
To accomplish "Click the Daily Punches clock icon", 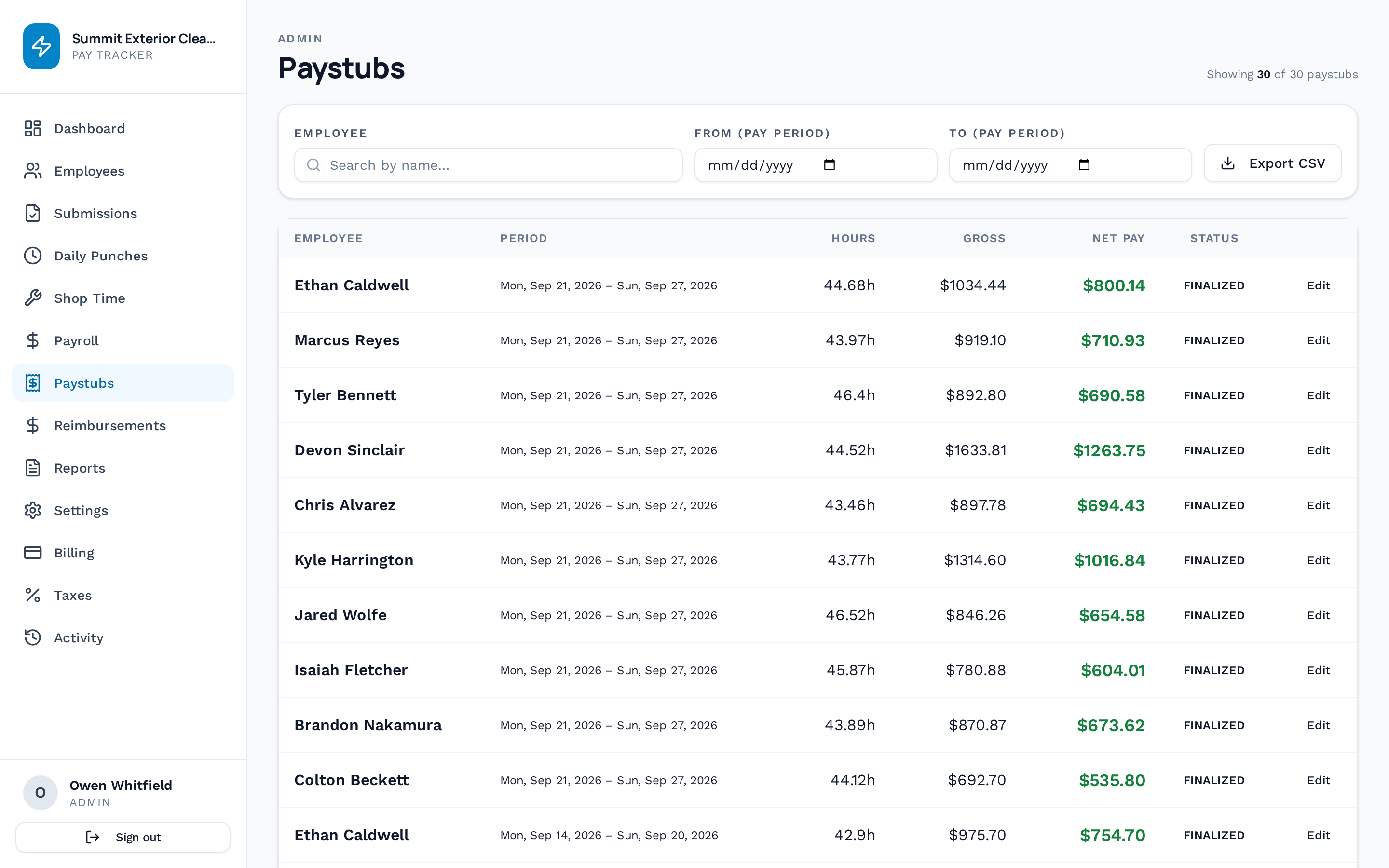I will coord(33,256).
